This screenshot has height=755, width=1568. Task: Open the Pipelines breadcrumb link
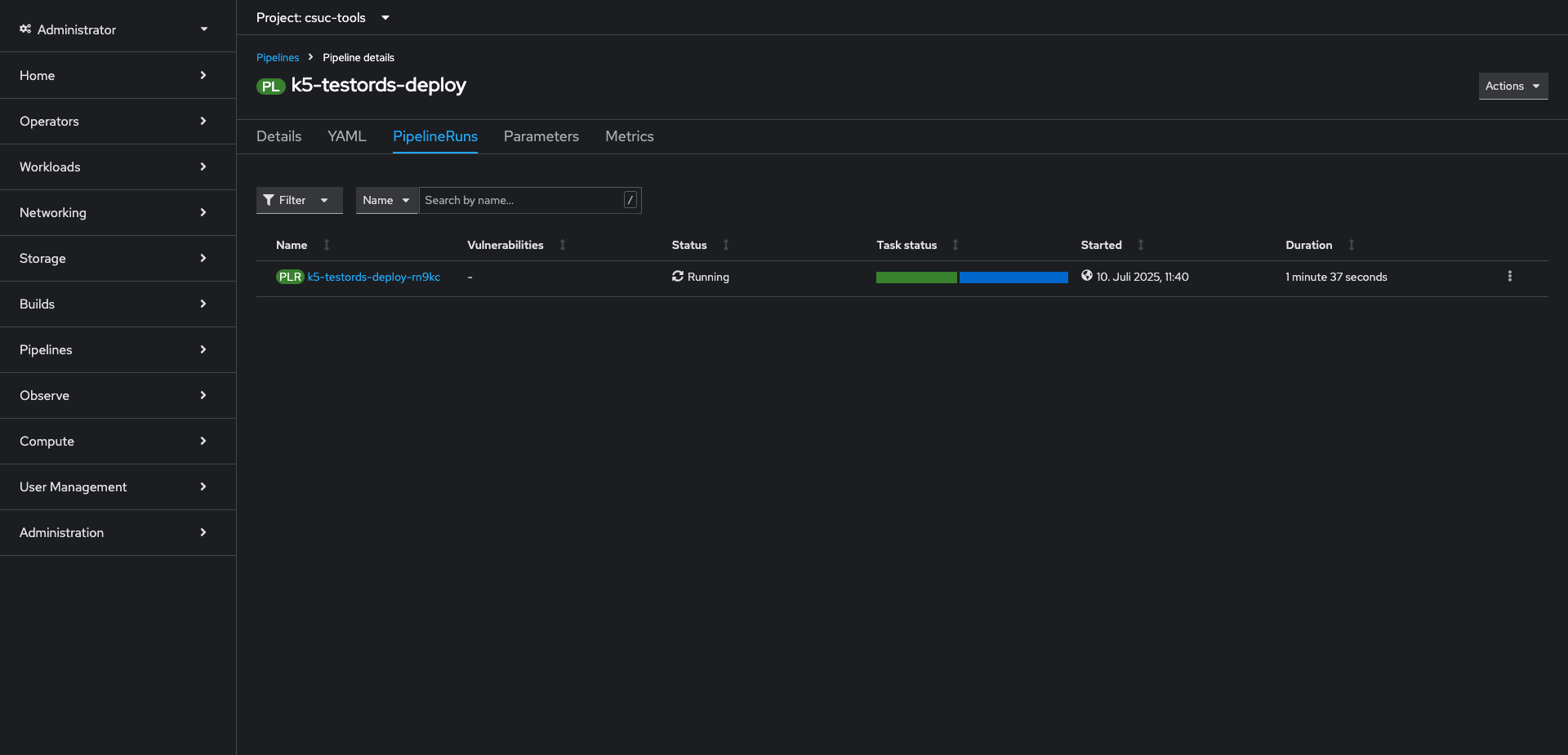[278, 57]
